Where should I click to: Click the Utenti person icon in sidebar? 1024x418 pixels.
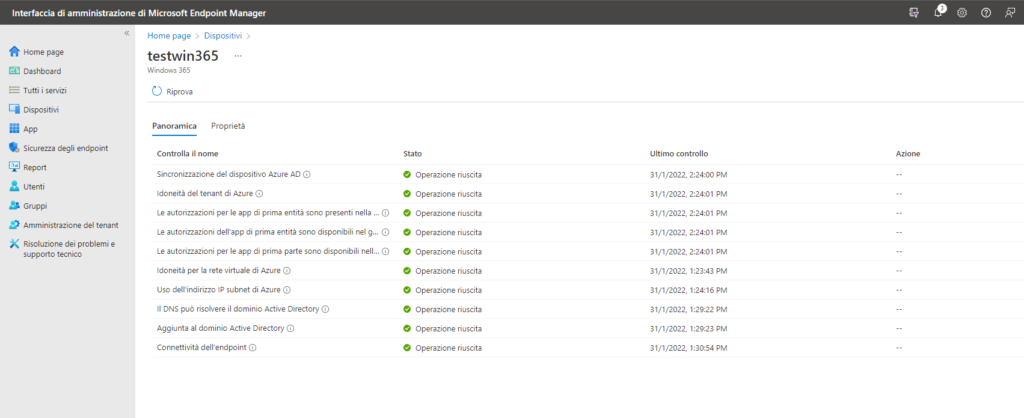[14, 187]
